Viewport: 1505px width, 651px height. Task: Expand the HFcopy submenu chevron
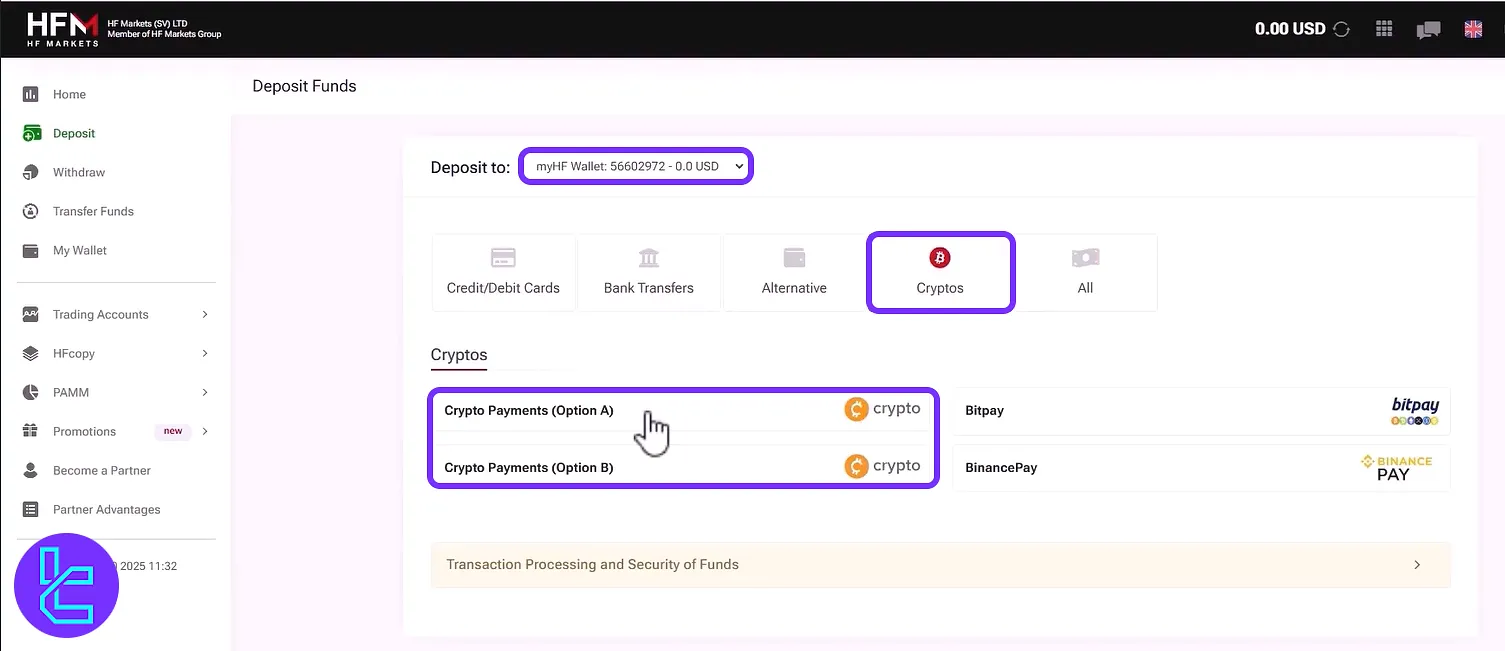[x=205, y=353]
